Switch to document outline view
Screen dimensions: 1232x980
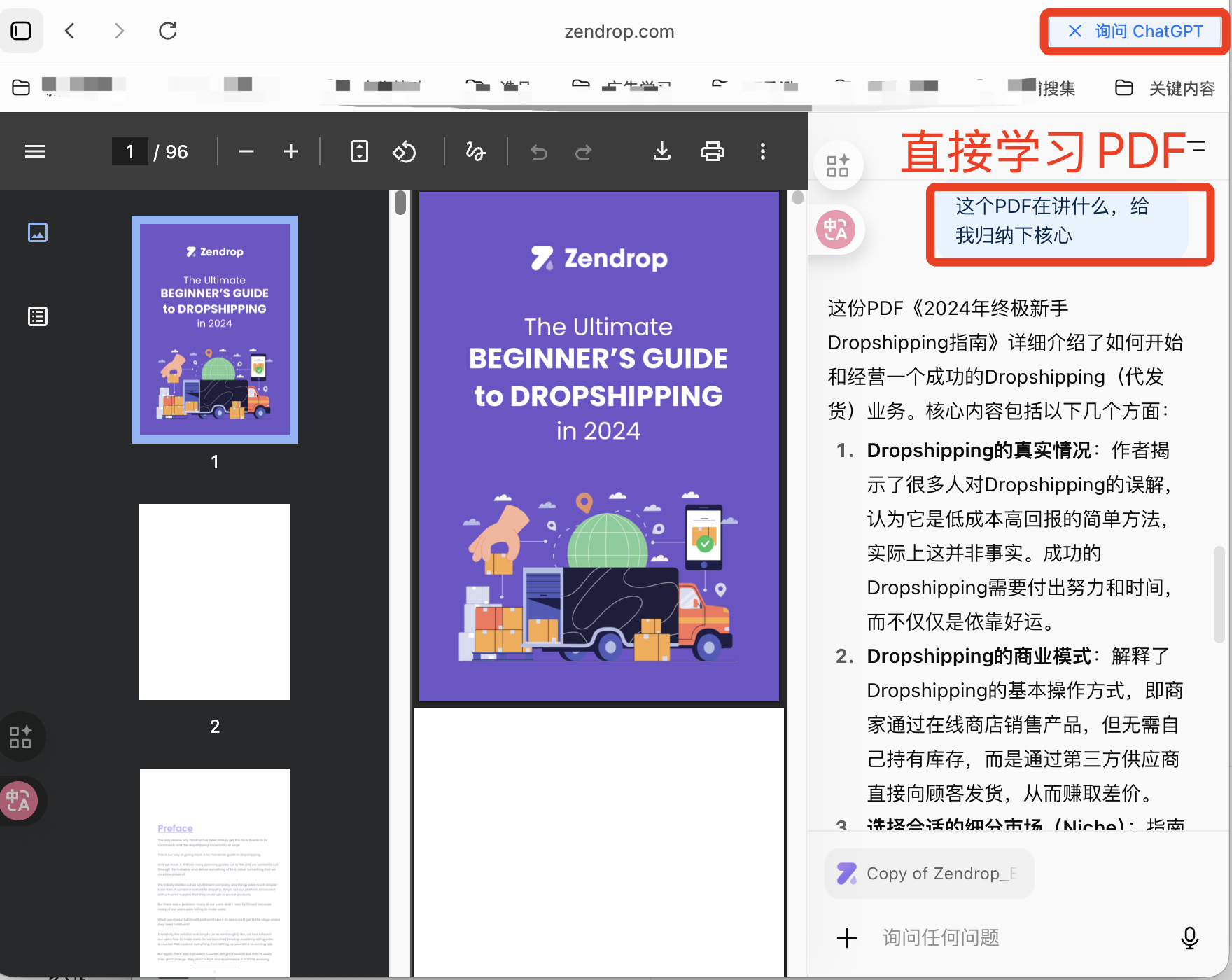coord(38,316)
